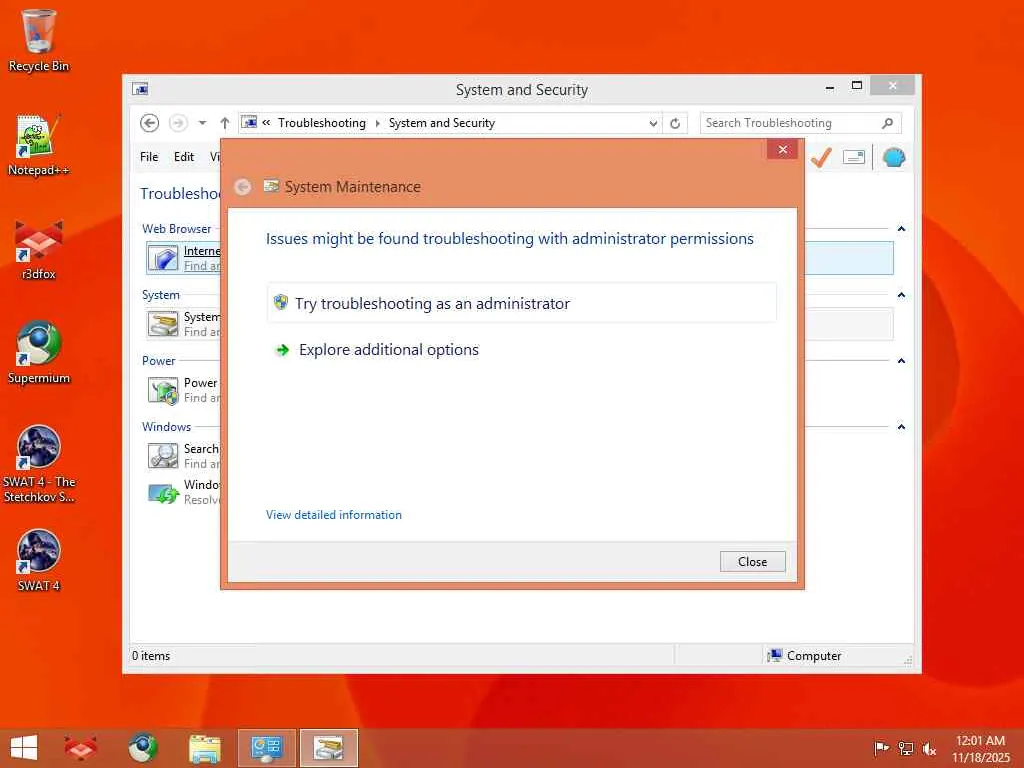Expand address bar history dropdown

(652, 123)
